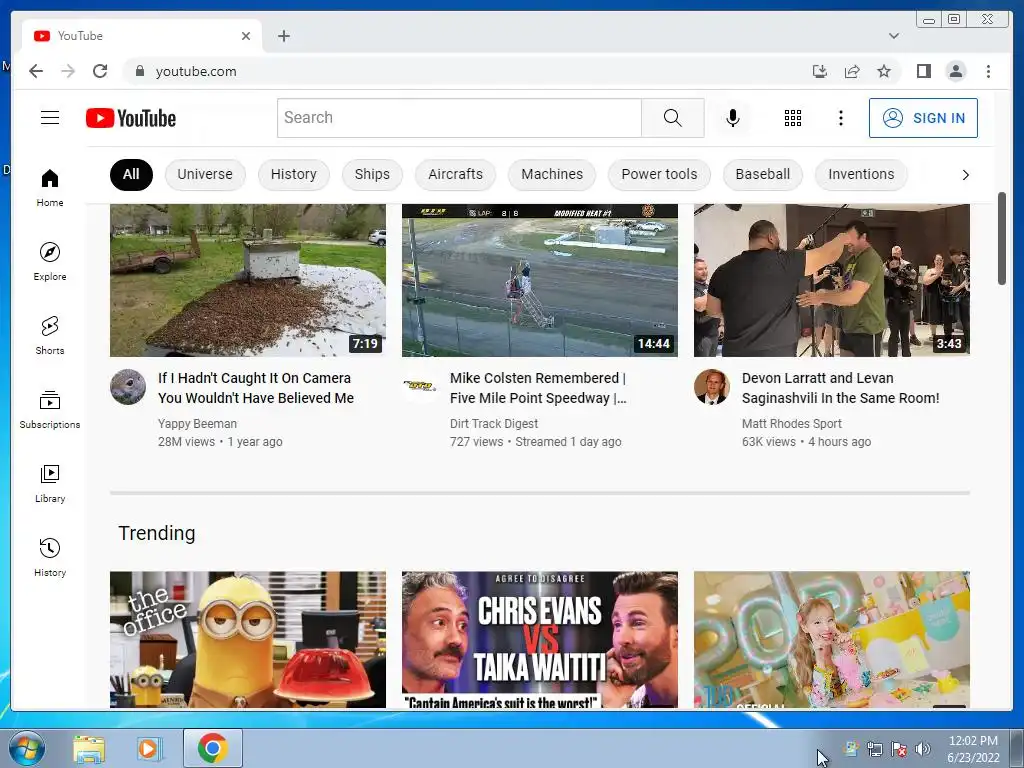Select the Ships chip
This screenshot has height=768, width=1024.
(372, 174)
